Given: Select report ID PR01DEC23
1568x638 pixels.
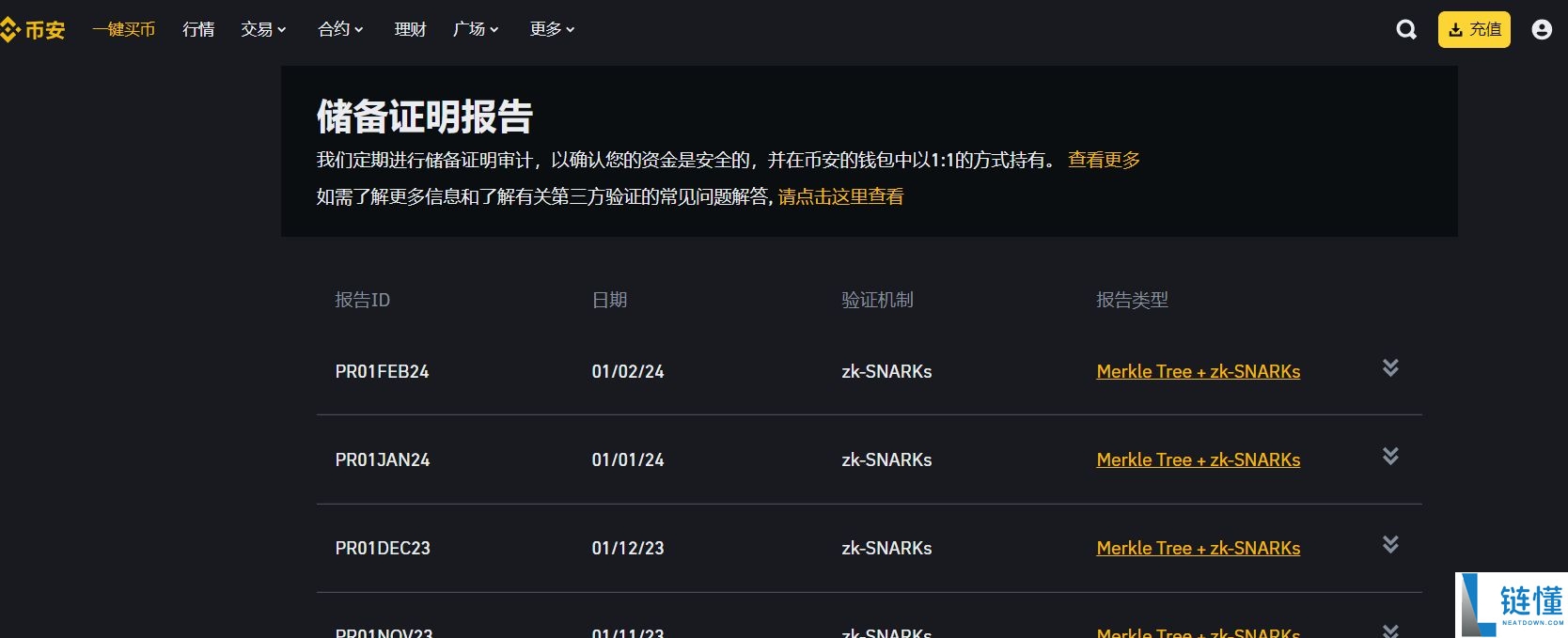Looking at the screenshot, I should 383,548.
